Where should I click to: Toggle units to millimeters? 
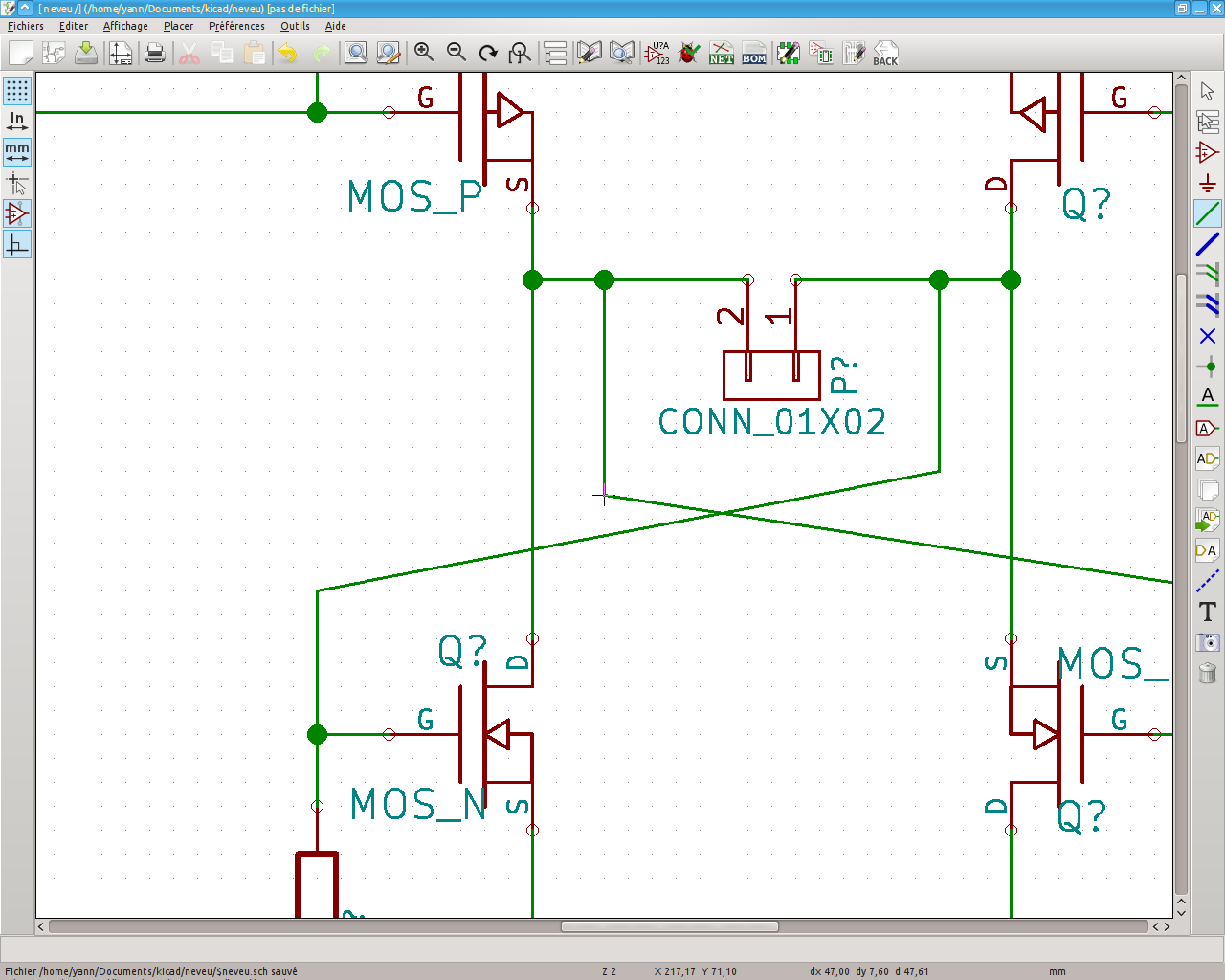(17, 151)
